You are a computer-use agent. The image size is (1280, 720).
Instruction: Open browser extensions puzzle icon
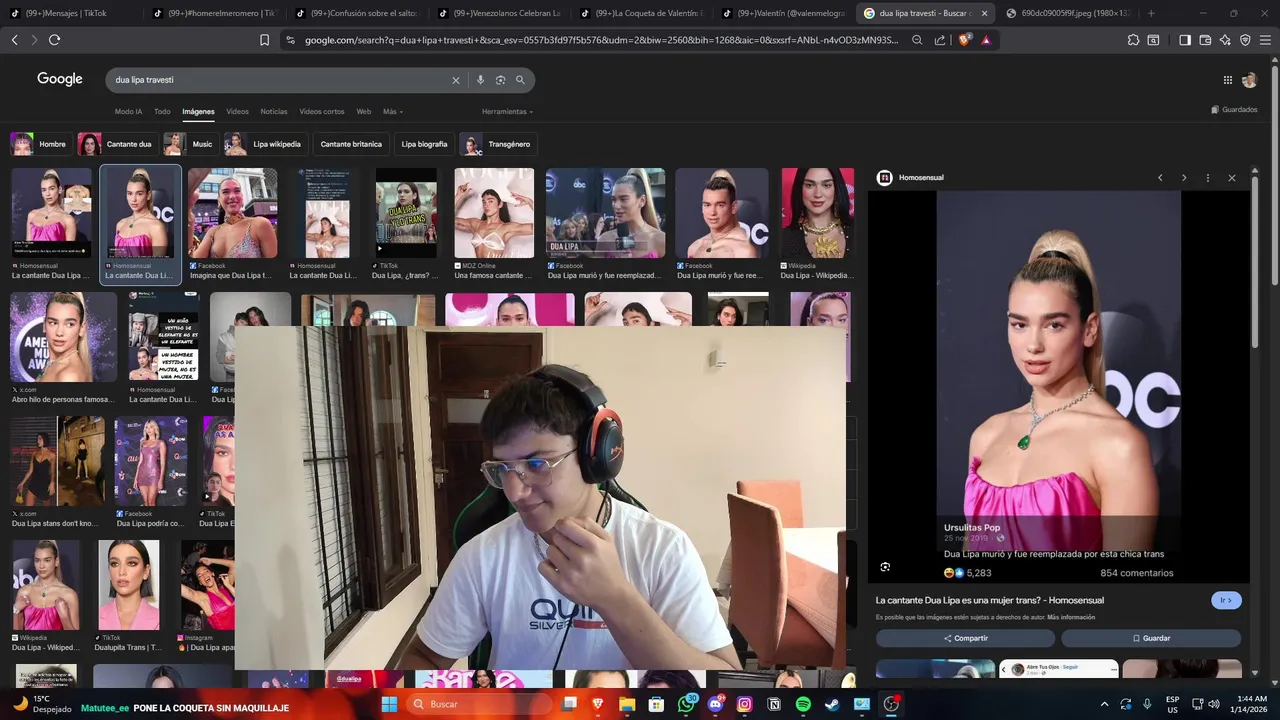coord(1133,40)
